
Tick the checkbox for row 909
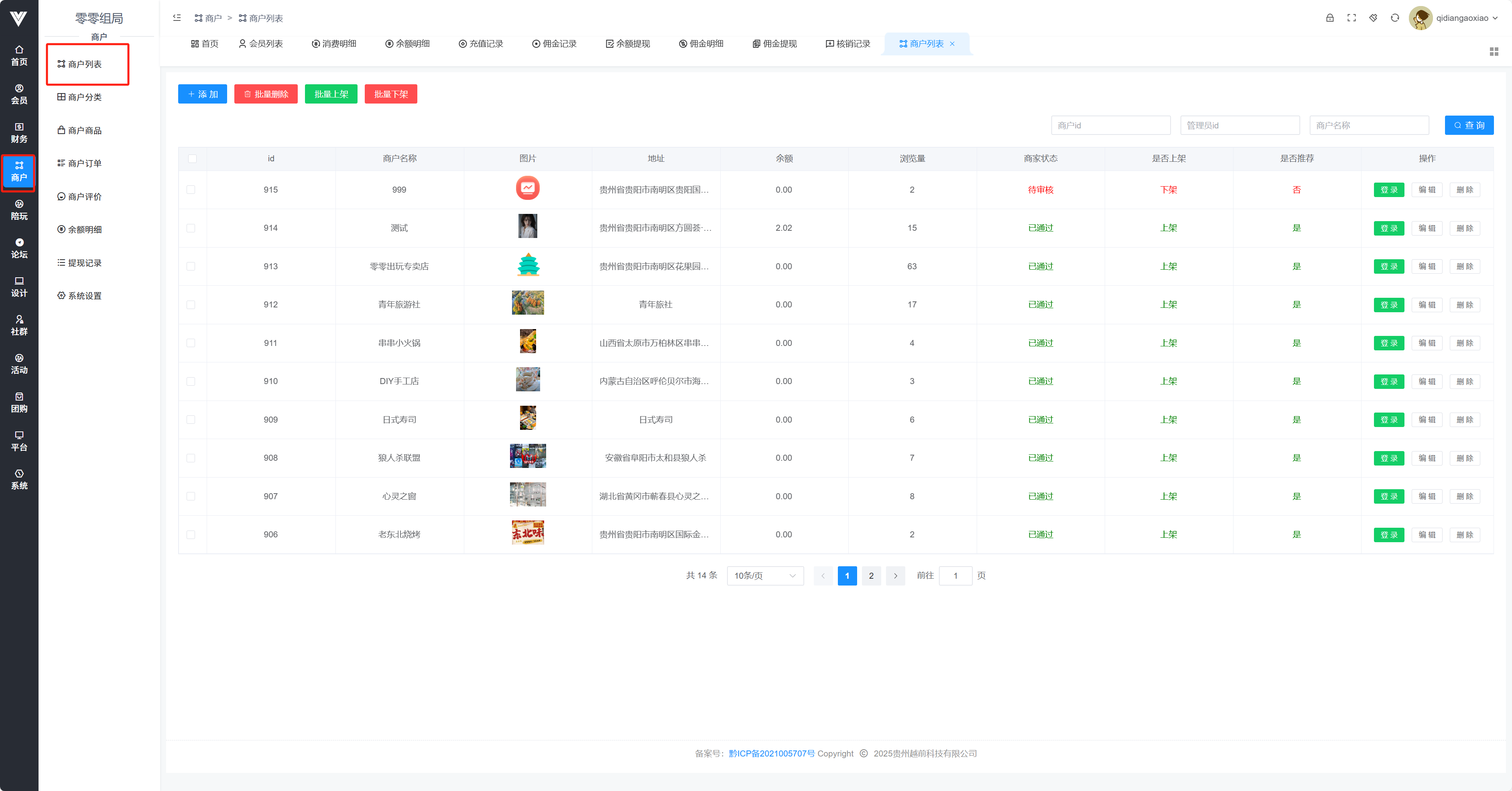191,419
